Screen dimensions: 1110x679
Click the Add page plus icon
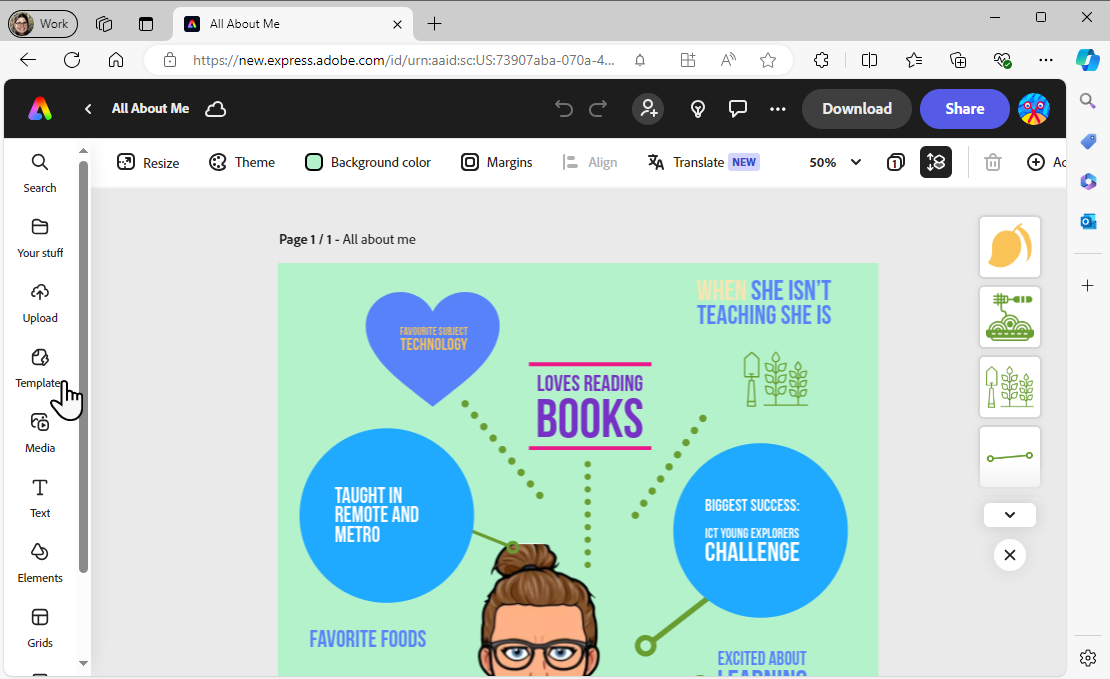click(x=1036, y=162)
